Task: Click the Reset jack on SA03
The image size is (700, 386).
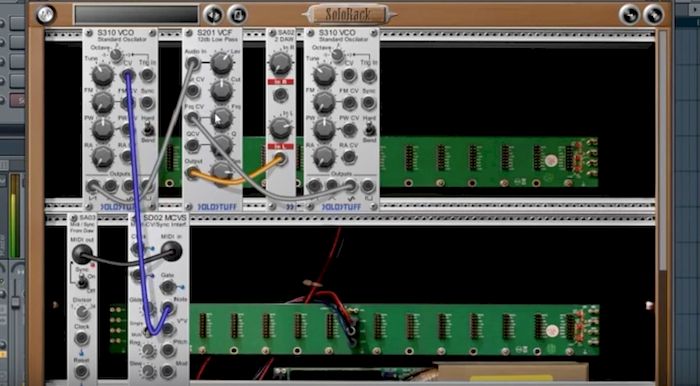Action: tap(81, 371)
